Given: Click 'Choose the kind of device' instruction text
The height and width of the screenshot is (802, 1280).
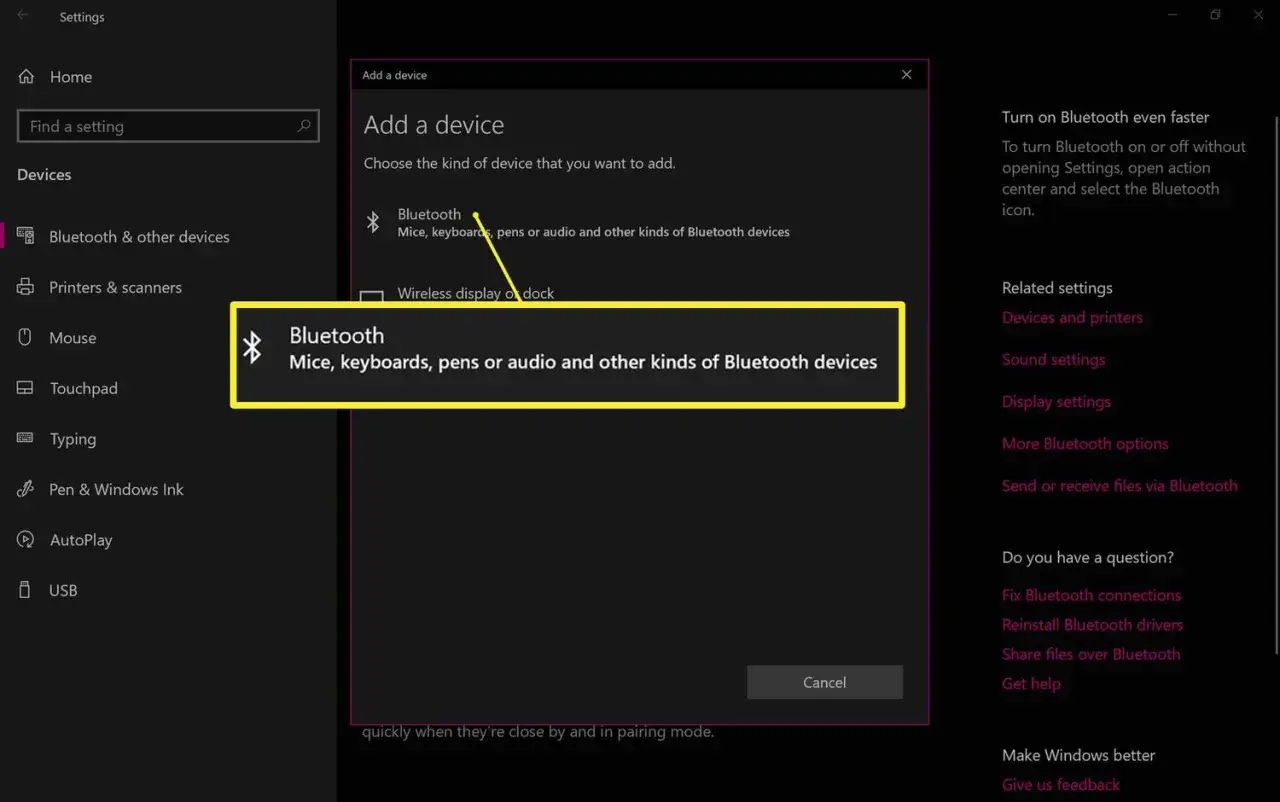Looking at the screenshot, I should tap(520, 163).
